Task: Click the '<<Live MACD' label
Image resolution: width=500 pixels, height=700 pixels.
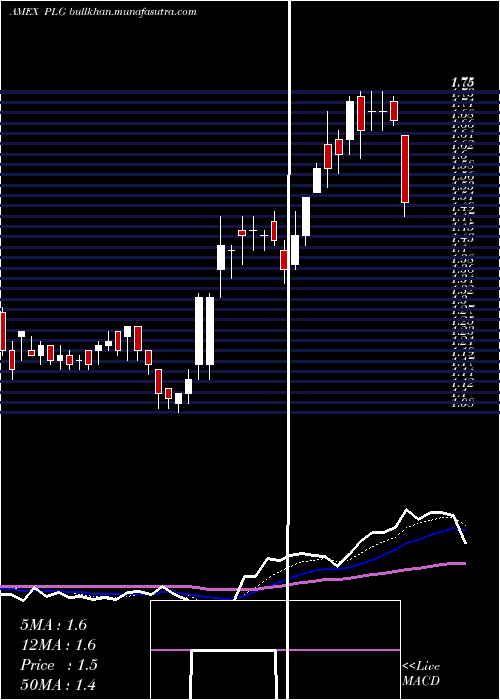Action: [421, 673]
